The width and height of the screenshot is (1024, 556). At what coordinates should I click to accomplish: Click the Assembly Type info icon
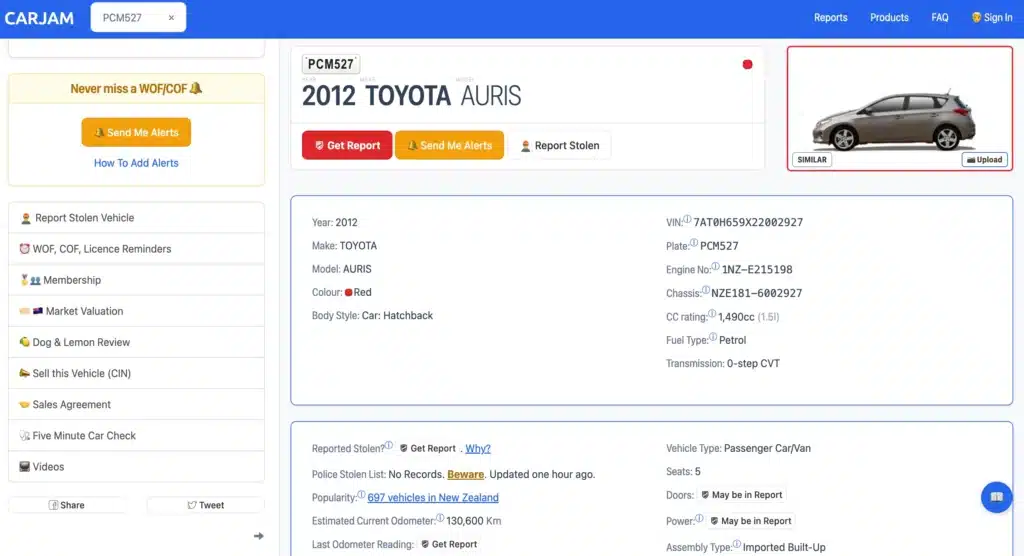point(737,544)
